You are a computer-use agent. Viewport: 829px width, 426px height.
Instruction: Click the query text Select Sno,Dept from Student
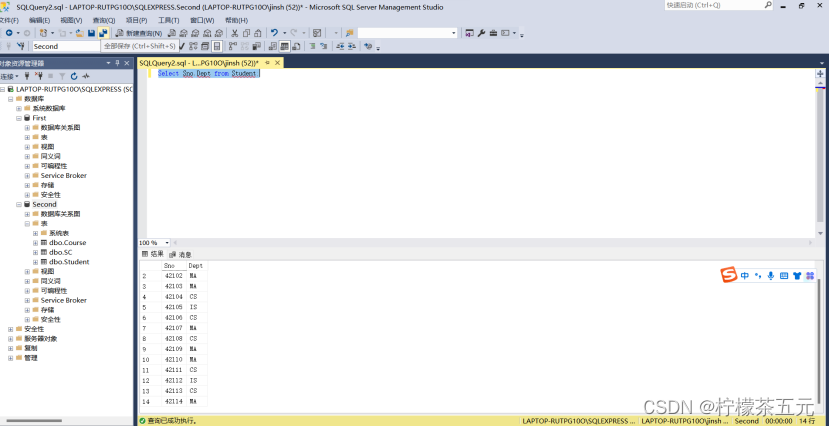[x=207, y=73]
